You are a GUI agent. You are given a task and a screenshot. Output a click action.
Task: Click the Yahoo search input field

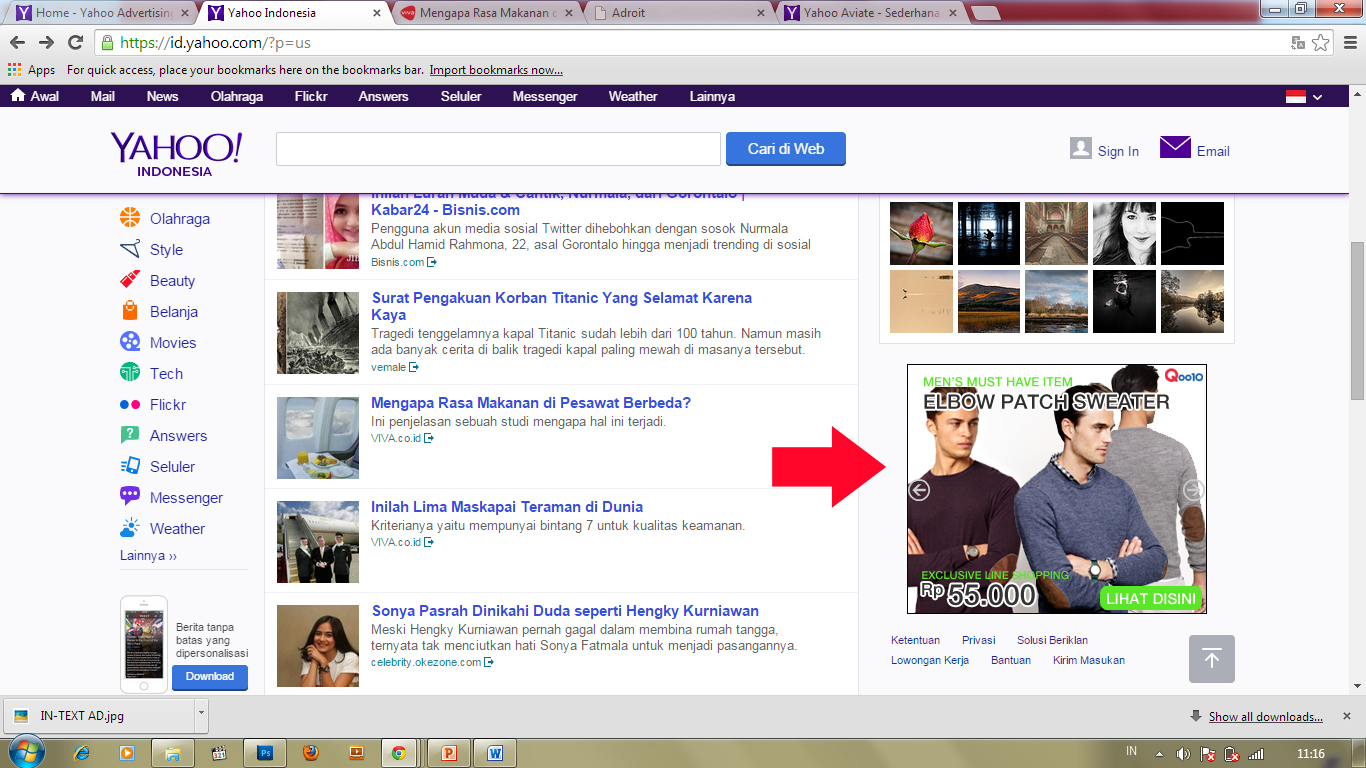pyautogui.click(x=498, y=149)
